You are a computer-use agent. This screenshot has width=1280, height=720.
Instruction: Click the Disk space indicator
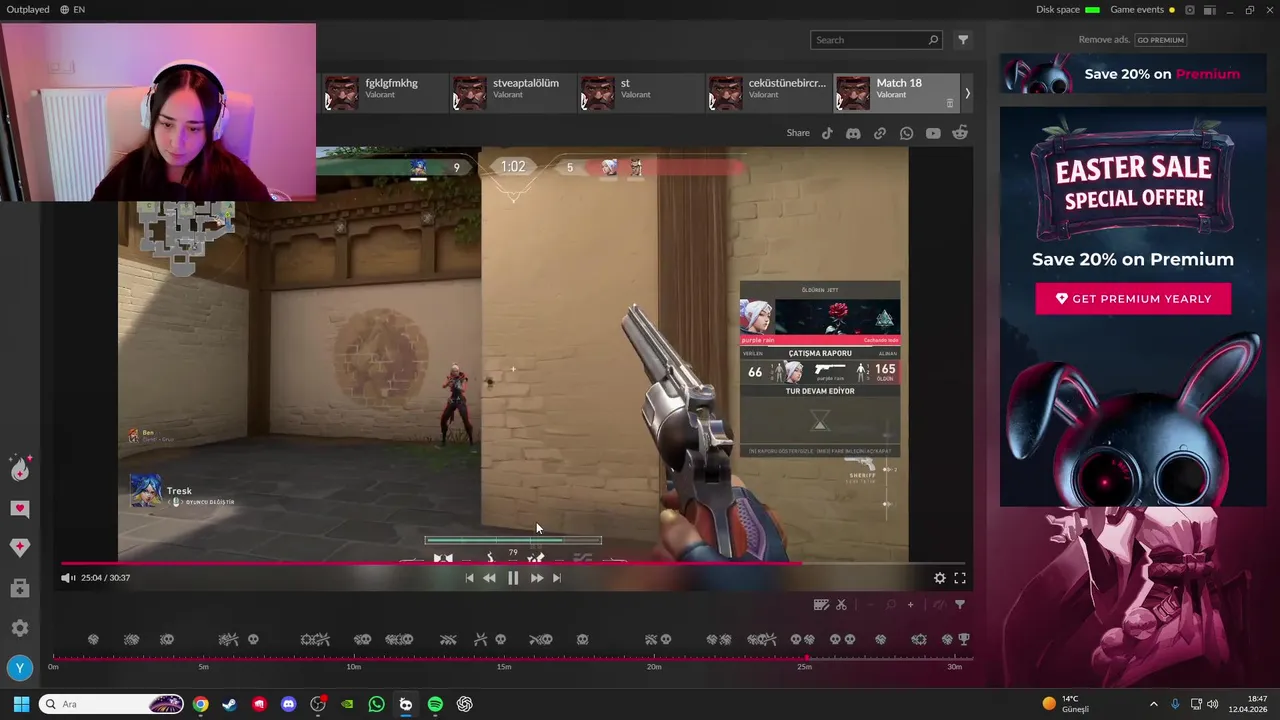pyautogui.click(x=1067, y=10)
